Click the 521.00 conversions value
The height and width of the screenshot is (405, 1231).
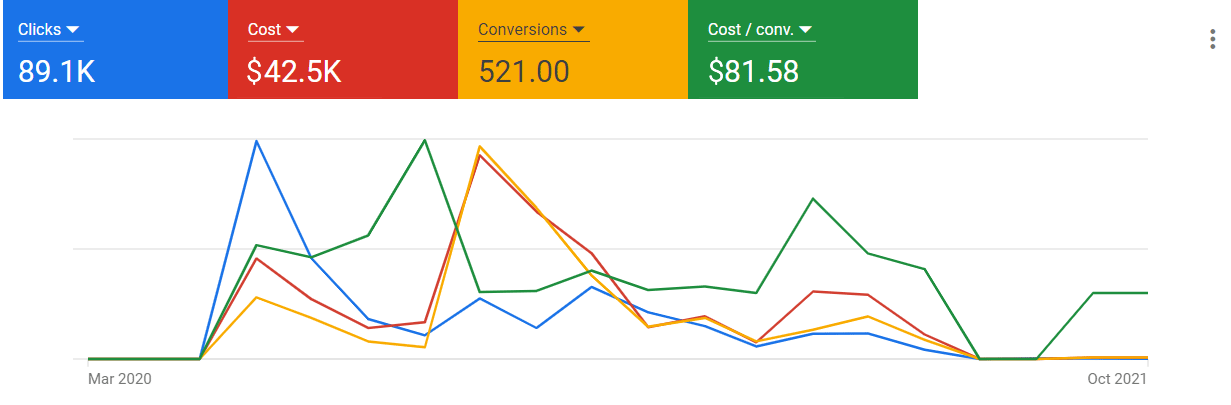524,72
